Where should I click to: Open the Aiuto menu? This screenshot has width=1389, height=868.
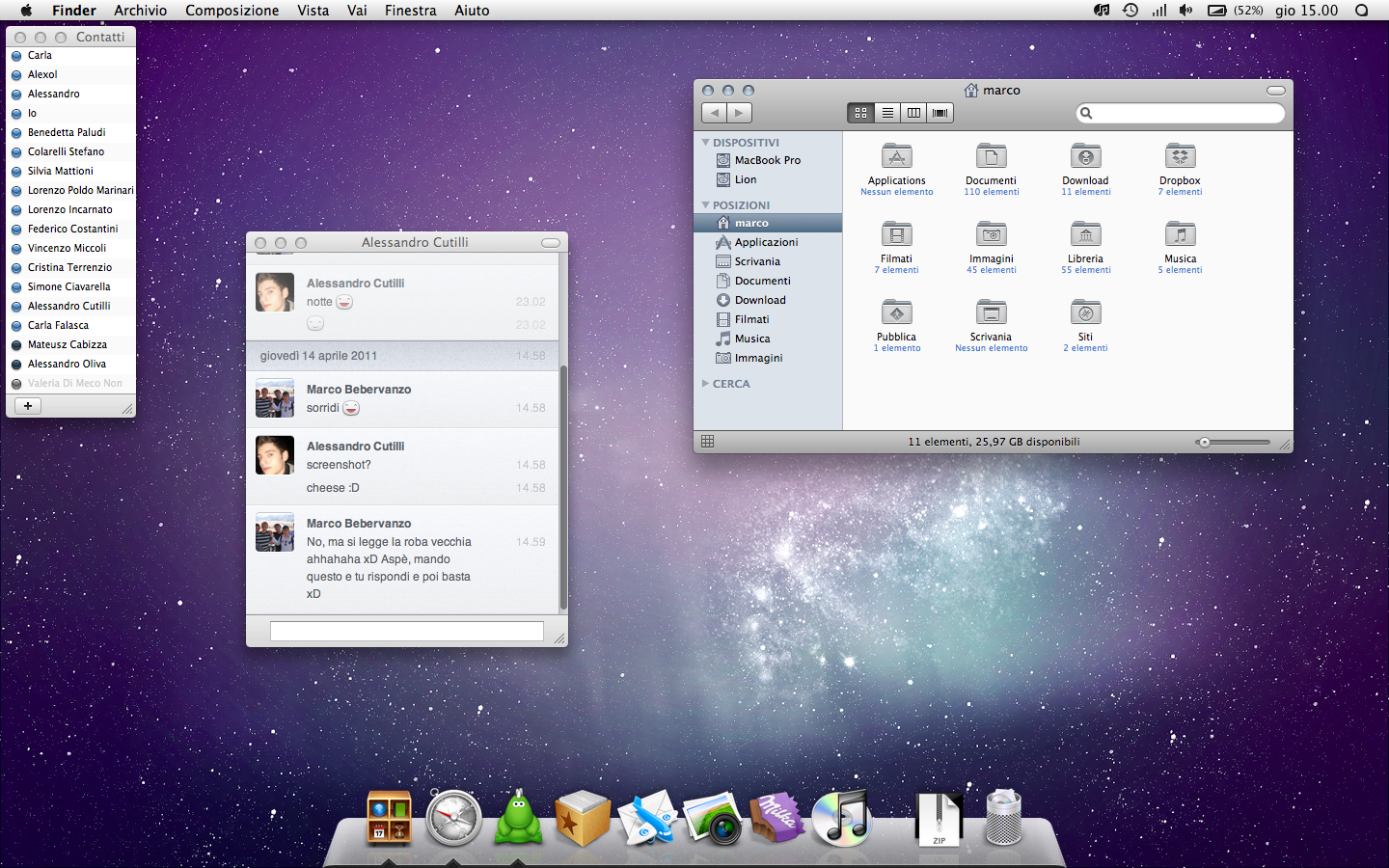coord(472,11)
